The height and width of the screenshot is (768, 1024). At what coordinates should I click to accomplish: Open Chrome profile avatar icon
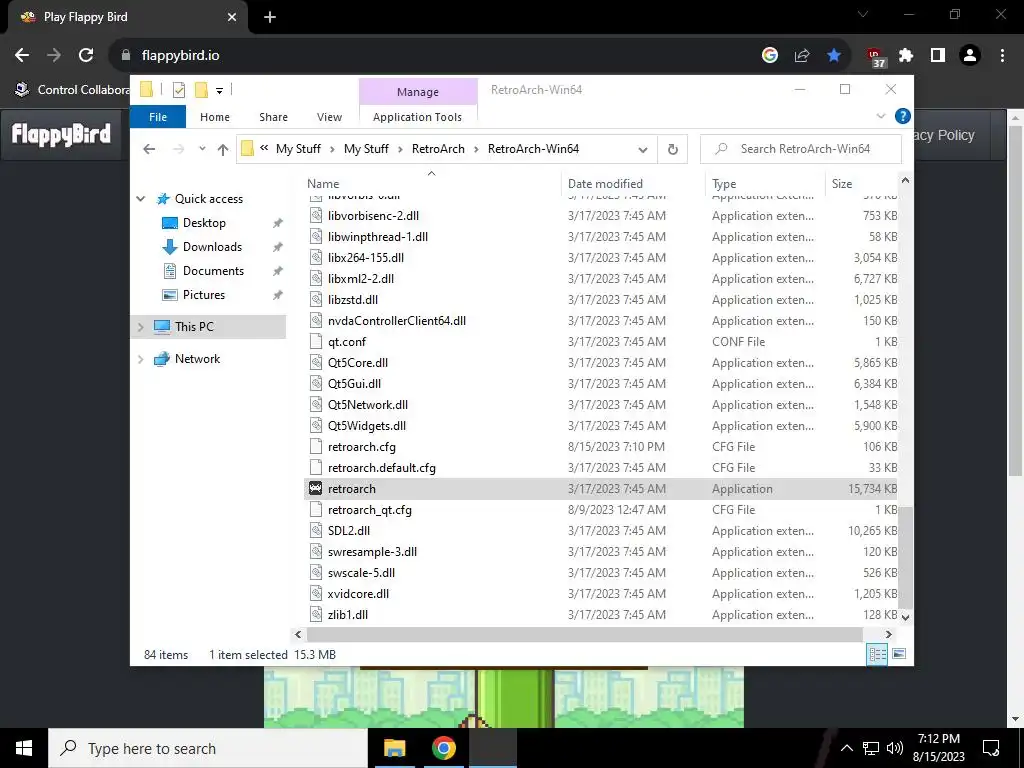(x=970, y=56)
